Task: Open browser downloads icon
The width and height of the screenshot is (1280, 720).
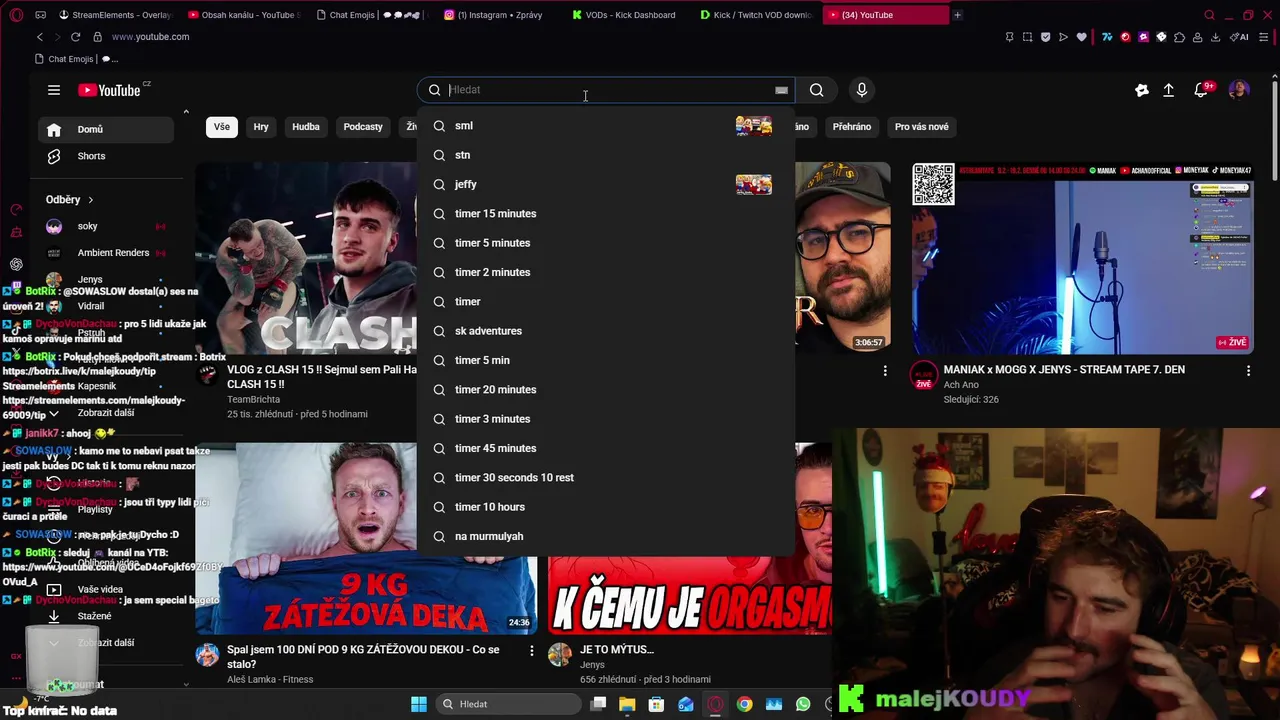Action: (x=1215, y=37)
